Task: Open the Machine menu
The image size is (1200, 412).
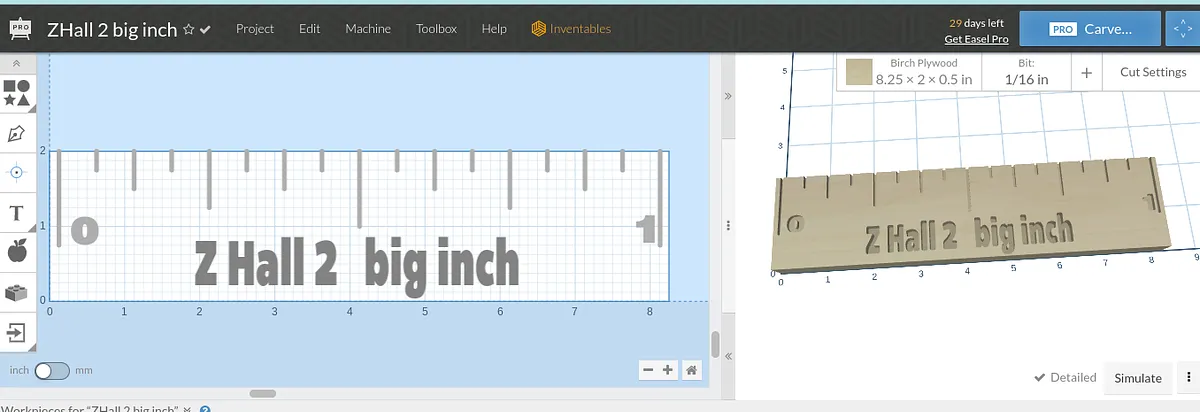Action: [368, 29]
